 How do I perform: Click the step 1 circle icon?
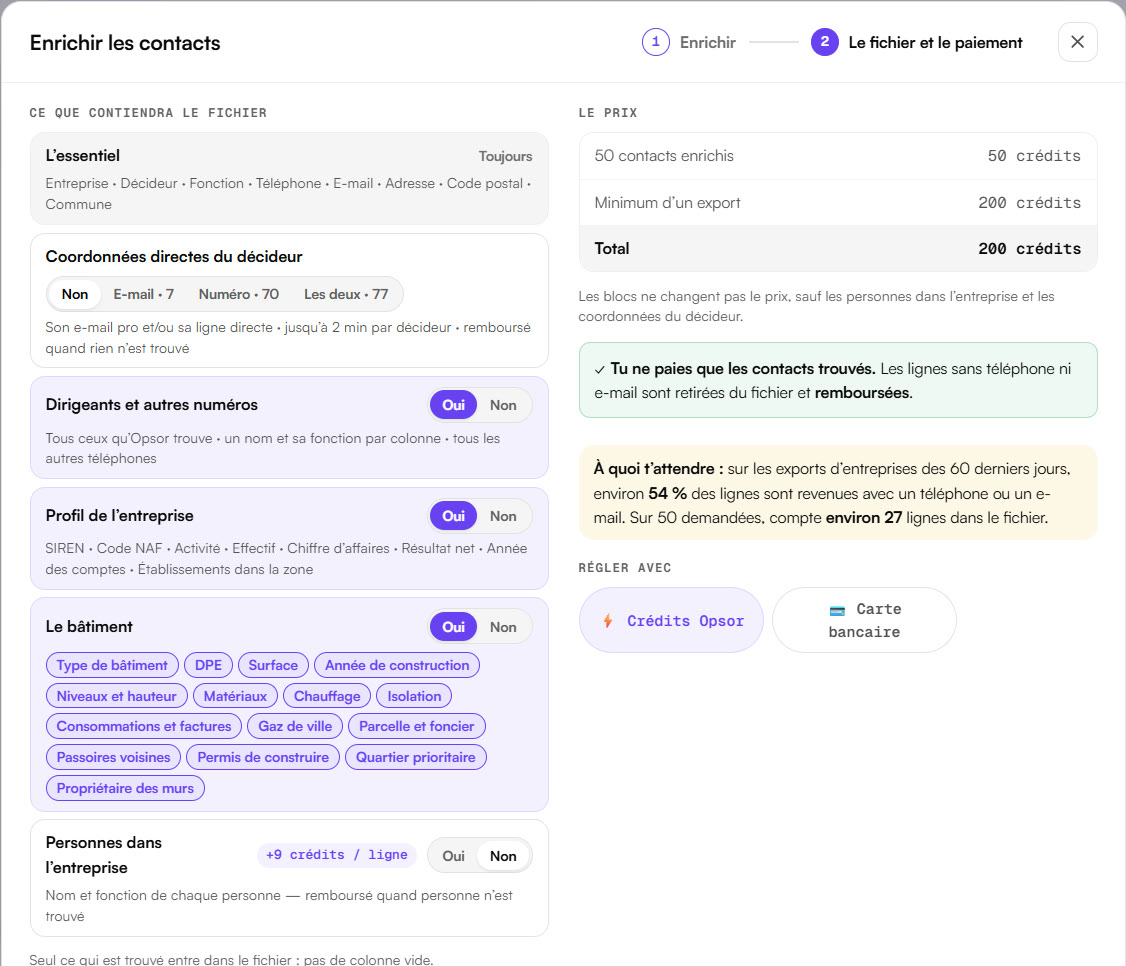pyautogui.click(x=656, y=42)
